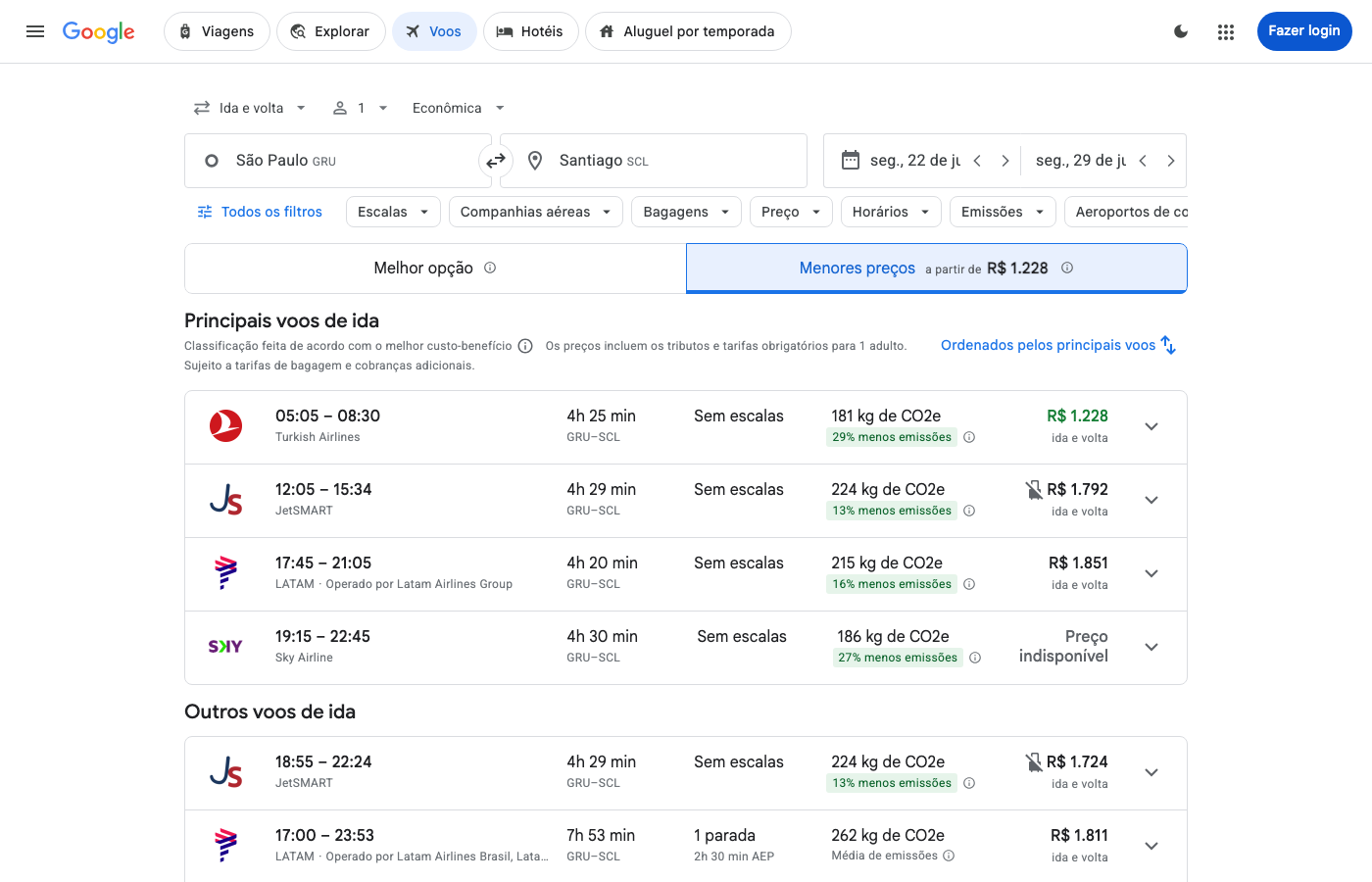Click the 2h 30 min AEP layover text

click(734, 857)
